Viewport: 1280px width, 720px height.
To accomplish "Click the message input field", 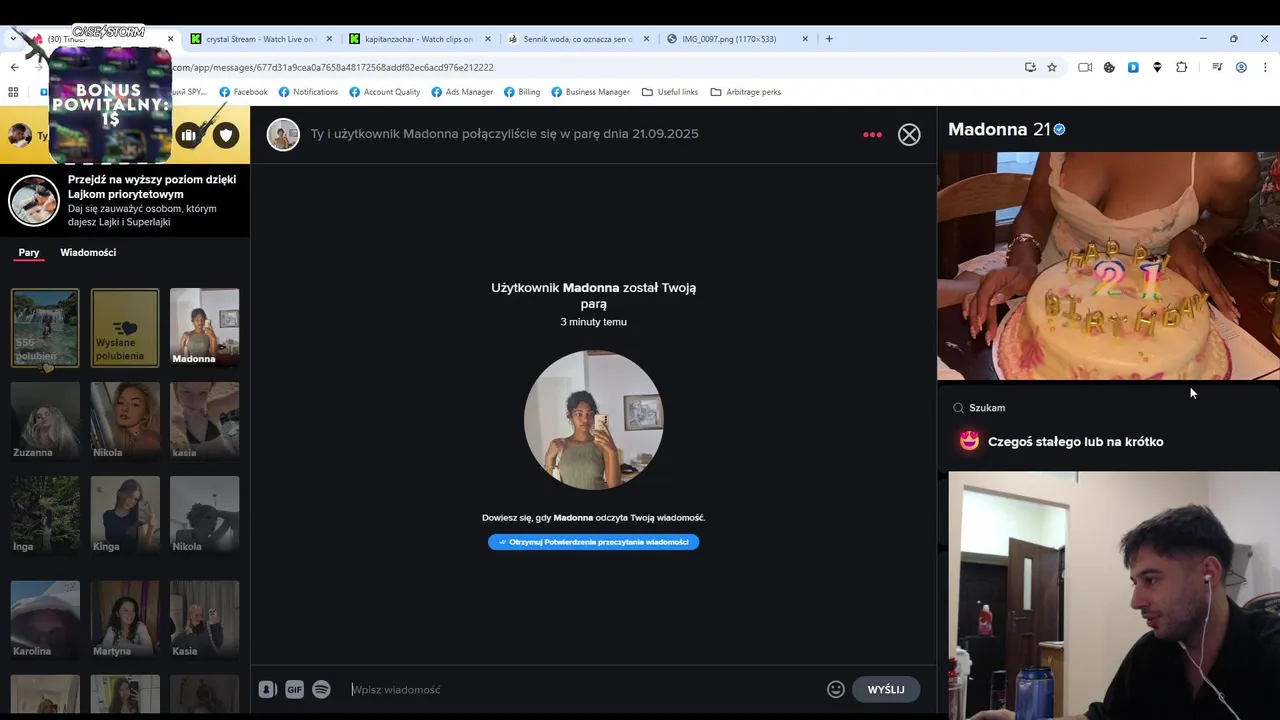I will pos(585,689).
